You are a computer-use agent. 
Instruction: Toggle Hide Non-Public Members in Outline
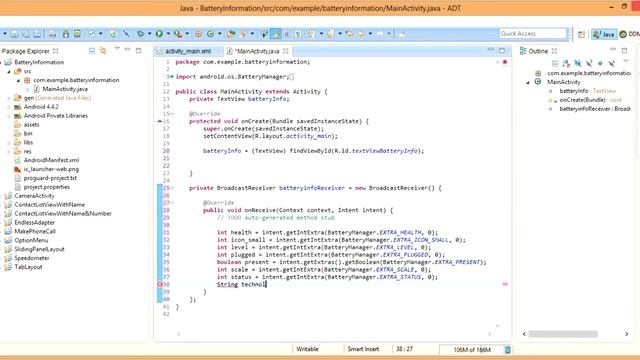coord(600,63)
